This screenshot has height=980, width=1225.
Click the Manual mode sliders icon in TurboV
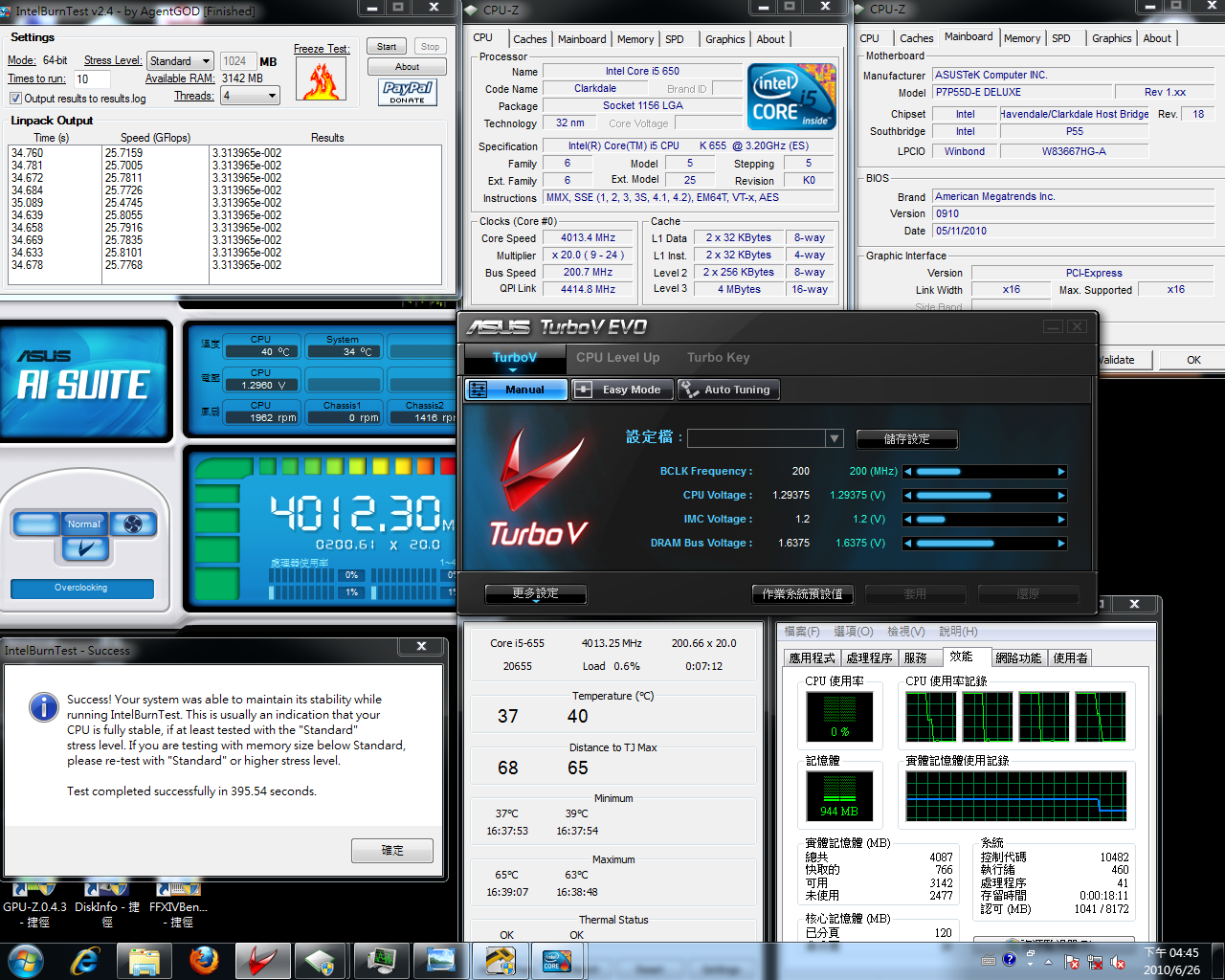pos(479,390)
